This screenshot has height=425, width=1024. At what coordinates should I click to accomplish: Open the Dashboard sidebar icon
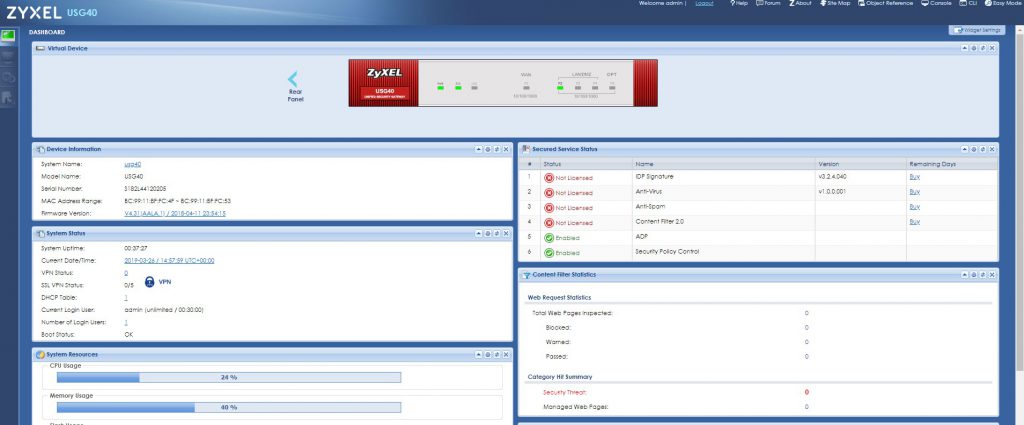click(x=8, y=35)
